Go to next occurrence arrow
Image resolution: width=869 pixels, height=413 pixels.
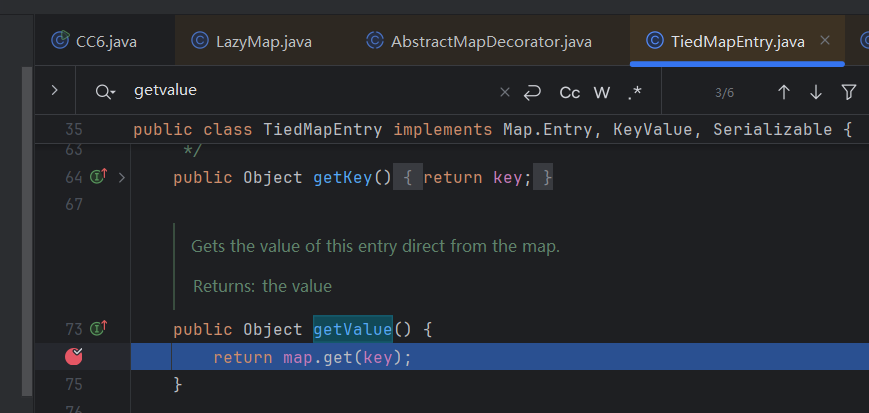click(815, 92)
